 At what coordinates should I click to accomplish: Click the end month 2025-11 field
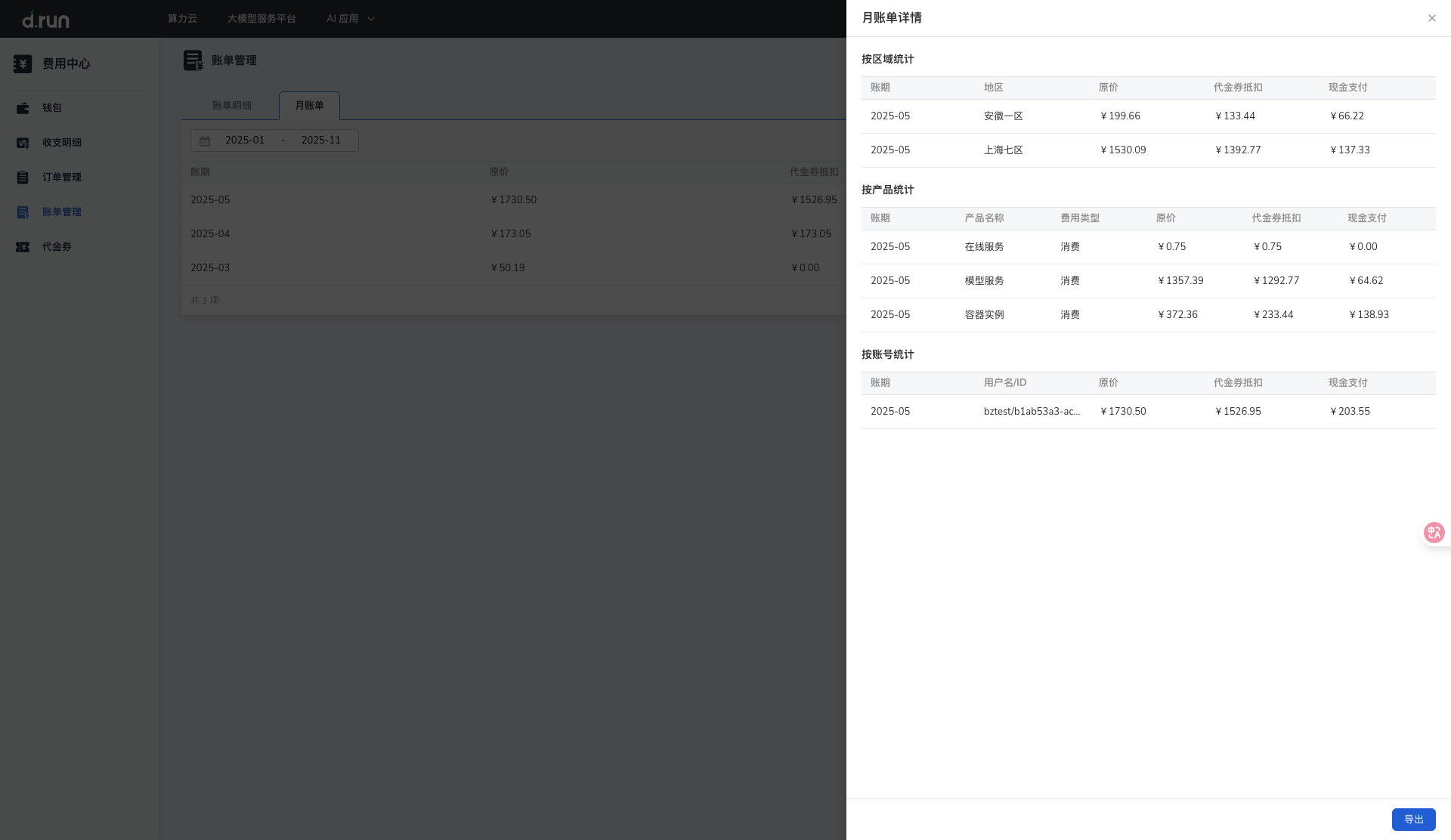click(320, 141)
